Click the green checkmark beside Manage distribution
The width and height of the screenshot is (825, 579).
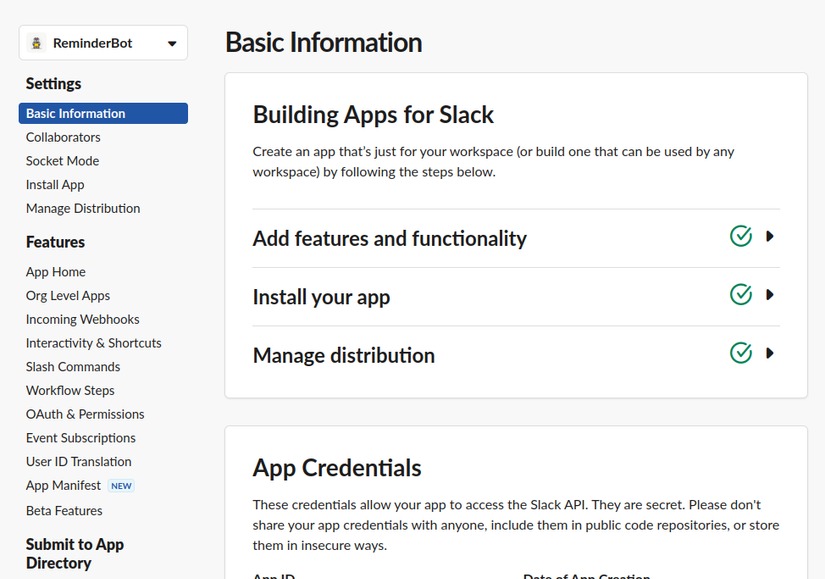[741, 353]
